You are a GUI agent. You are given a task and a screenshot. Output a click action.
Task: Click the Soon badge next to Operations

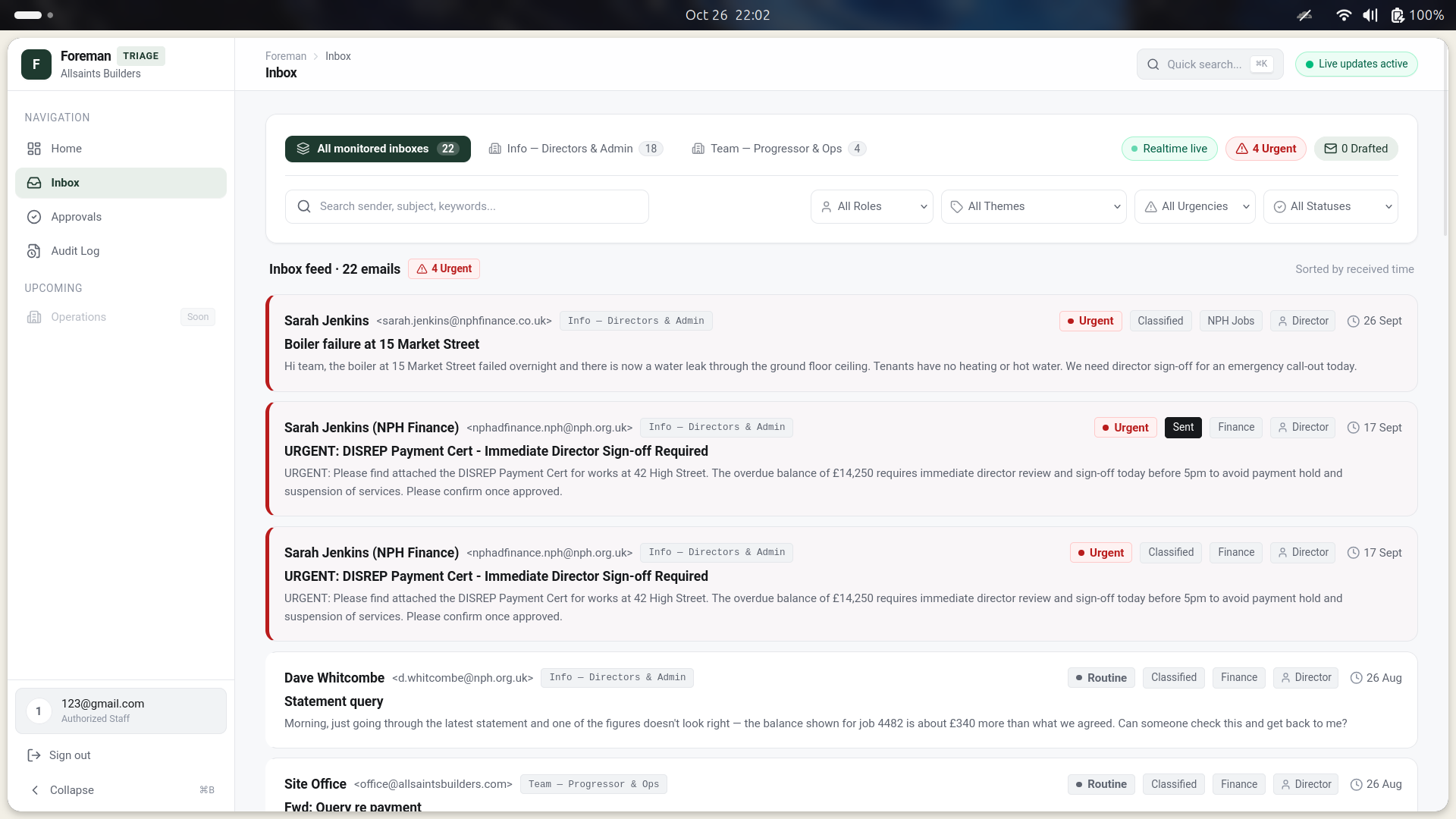coord(198,317)
